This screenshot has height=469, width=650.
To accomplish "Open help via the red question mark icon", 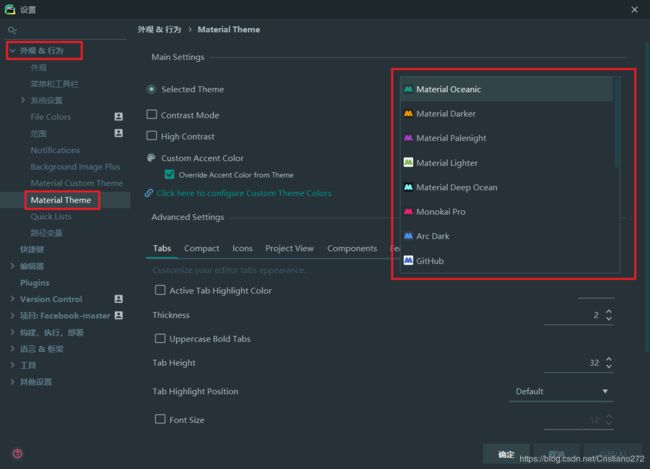I will [17, 453].
